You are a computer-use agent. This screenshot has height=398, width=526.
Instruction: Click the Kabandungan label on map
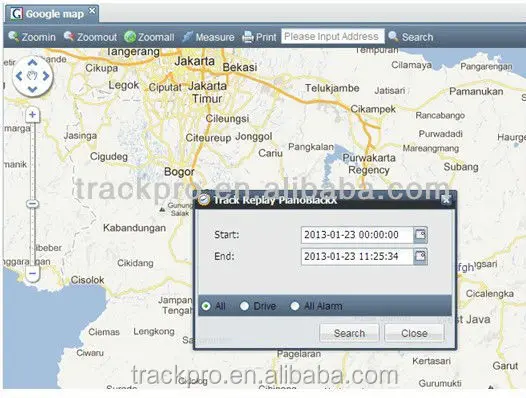134,228
